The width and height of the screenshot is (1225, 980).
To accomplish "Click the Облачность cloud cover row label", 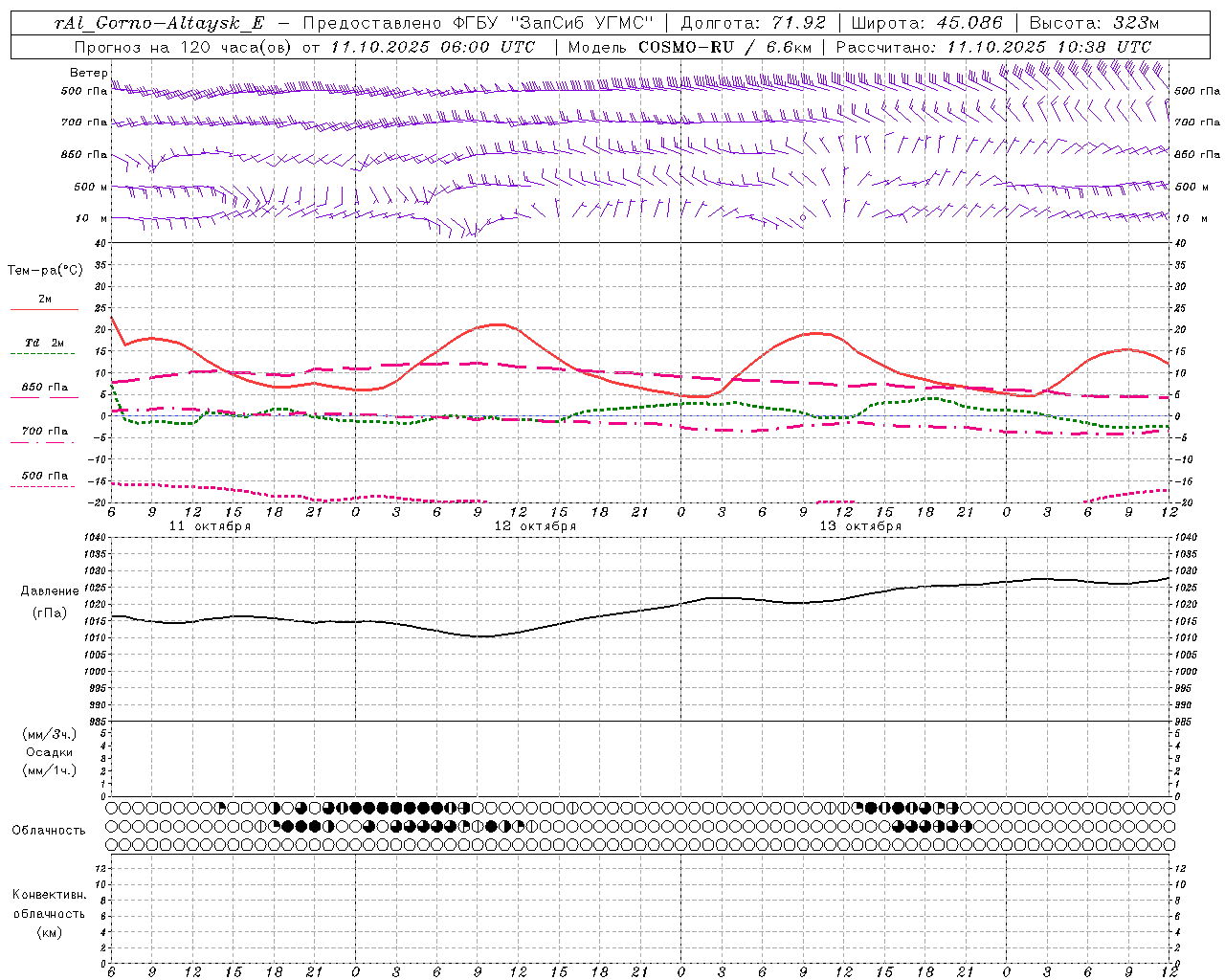I will pos(49,831).
